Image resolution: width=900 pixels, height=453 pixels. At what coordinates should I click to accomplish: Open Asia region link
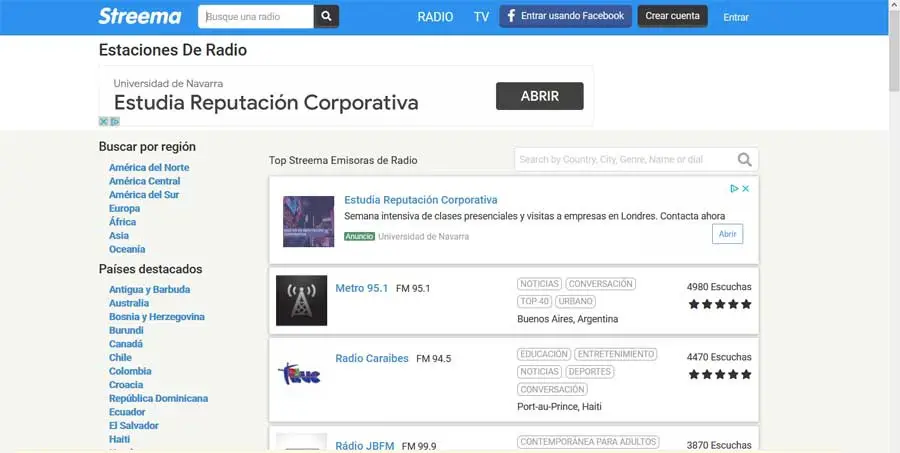tap(119, 235)
